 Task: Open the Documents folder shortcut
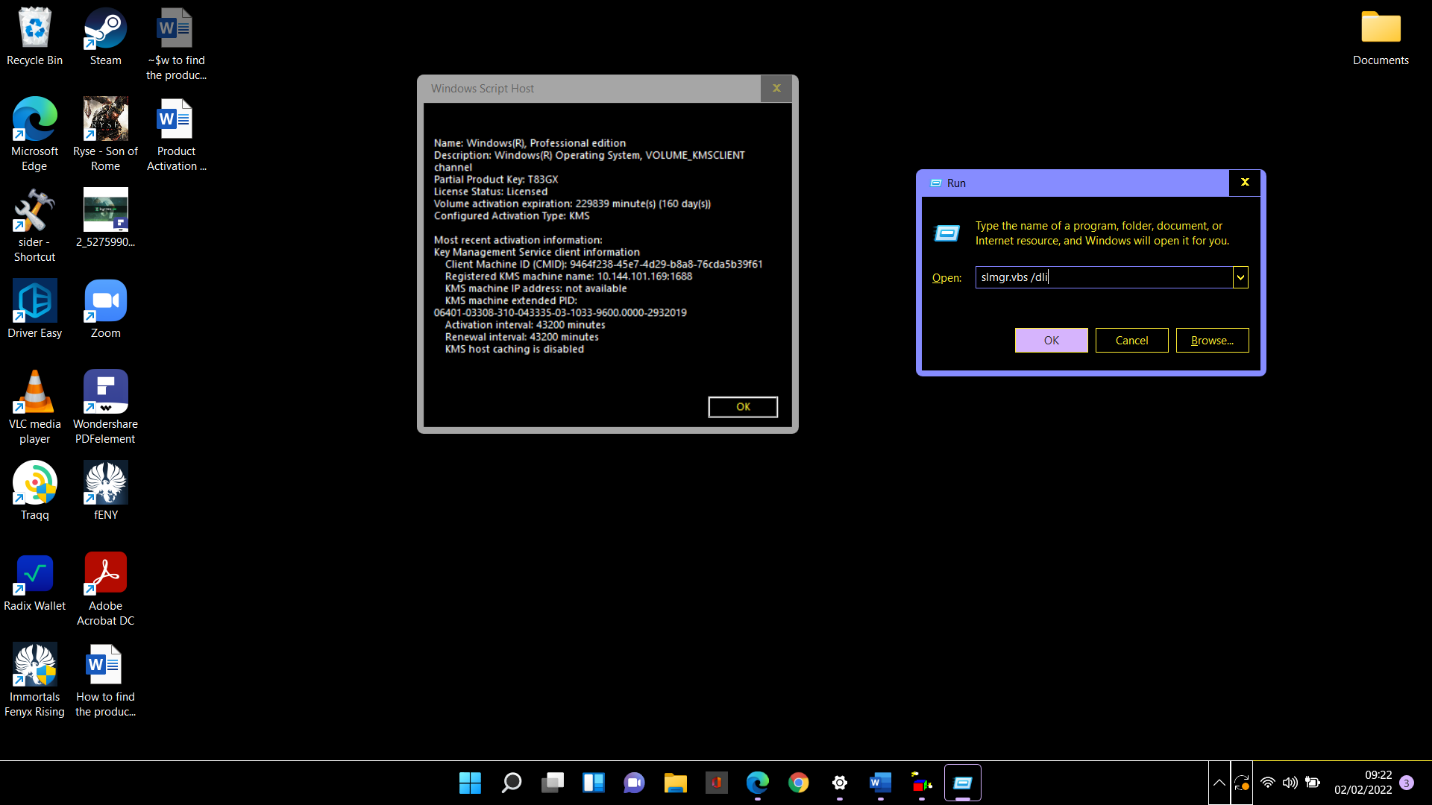point(1380,27)
